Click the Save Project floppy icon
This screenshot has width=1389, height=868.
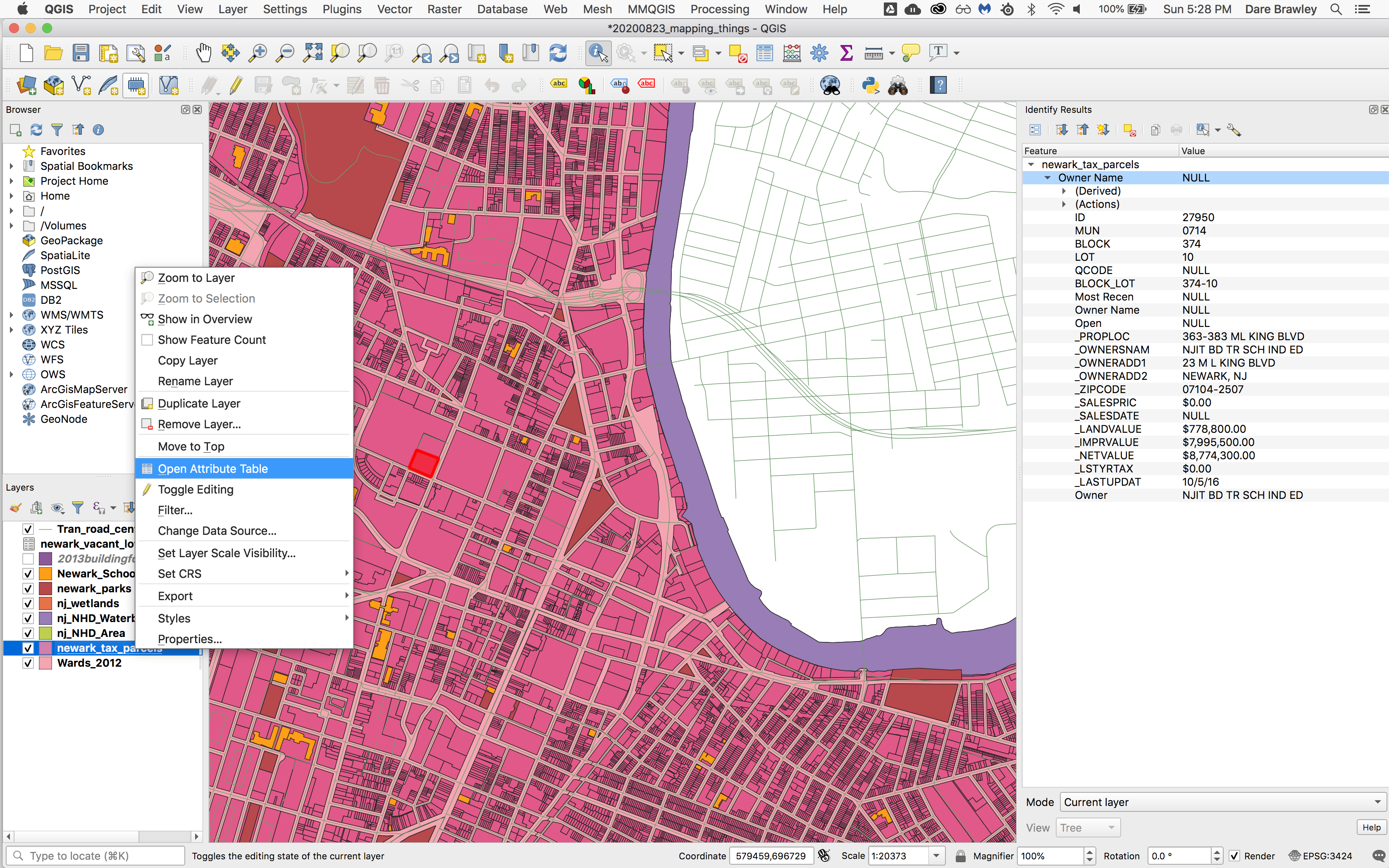(81, 53)
